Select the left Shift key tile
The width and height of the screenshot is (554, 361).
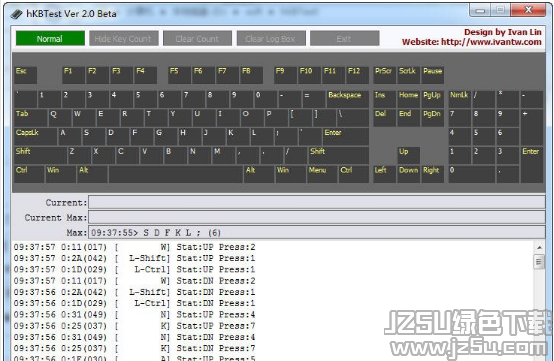pos(40,155)
